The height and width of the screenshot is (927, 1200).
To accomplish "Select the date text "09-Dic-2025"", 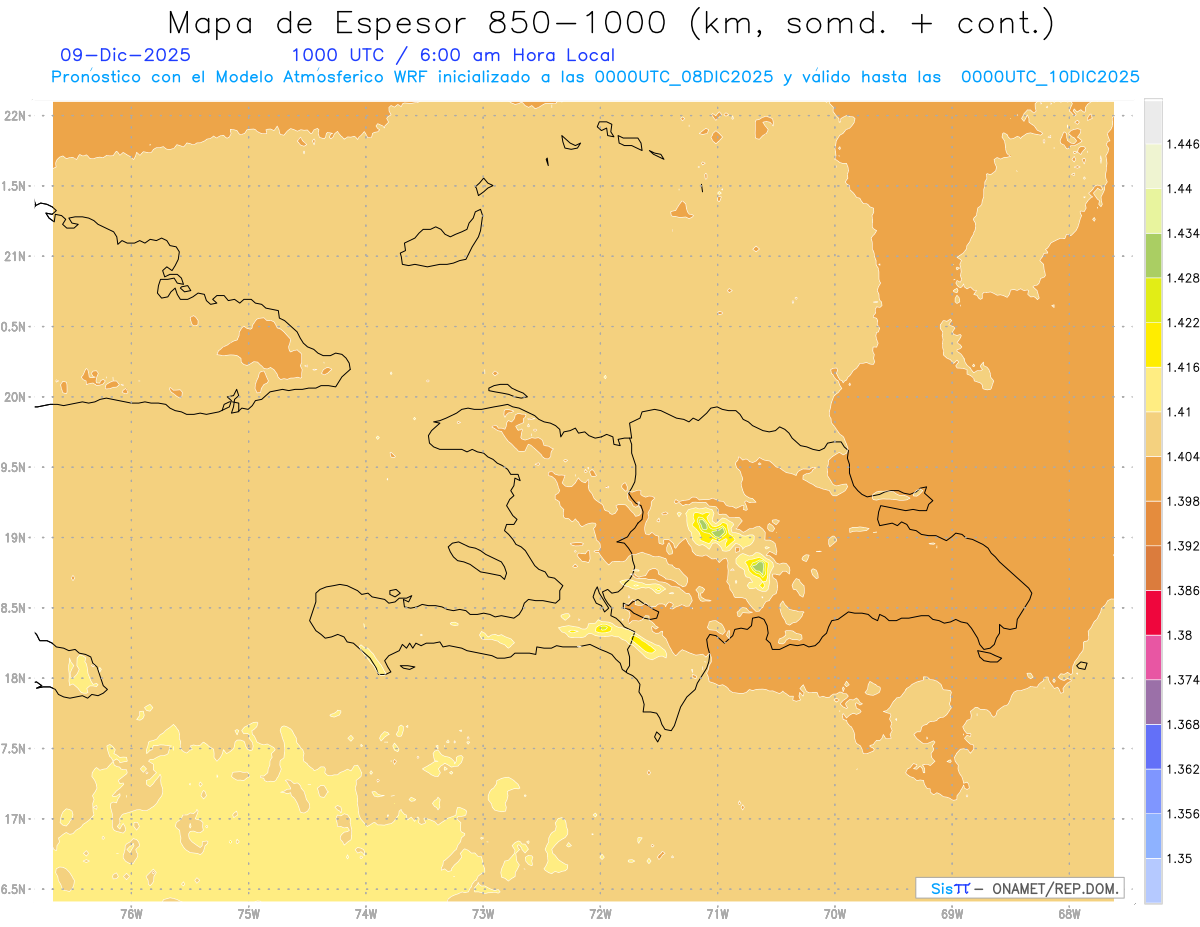I will [x=125, y=56].
